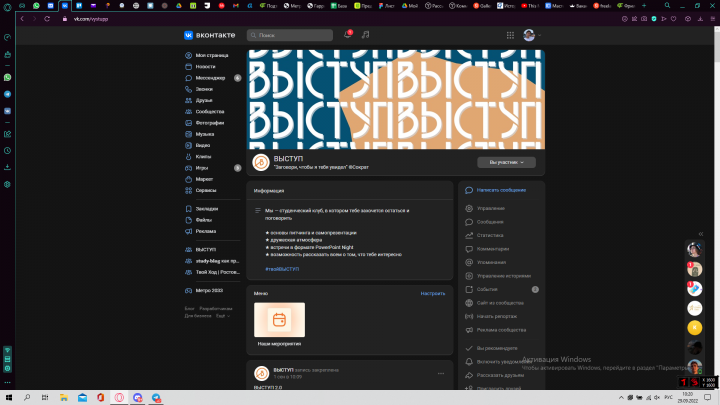Open Сайт из сообщества option
This screenshot has height=405, width=720.
coord(500,303)
